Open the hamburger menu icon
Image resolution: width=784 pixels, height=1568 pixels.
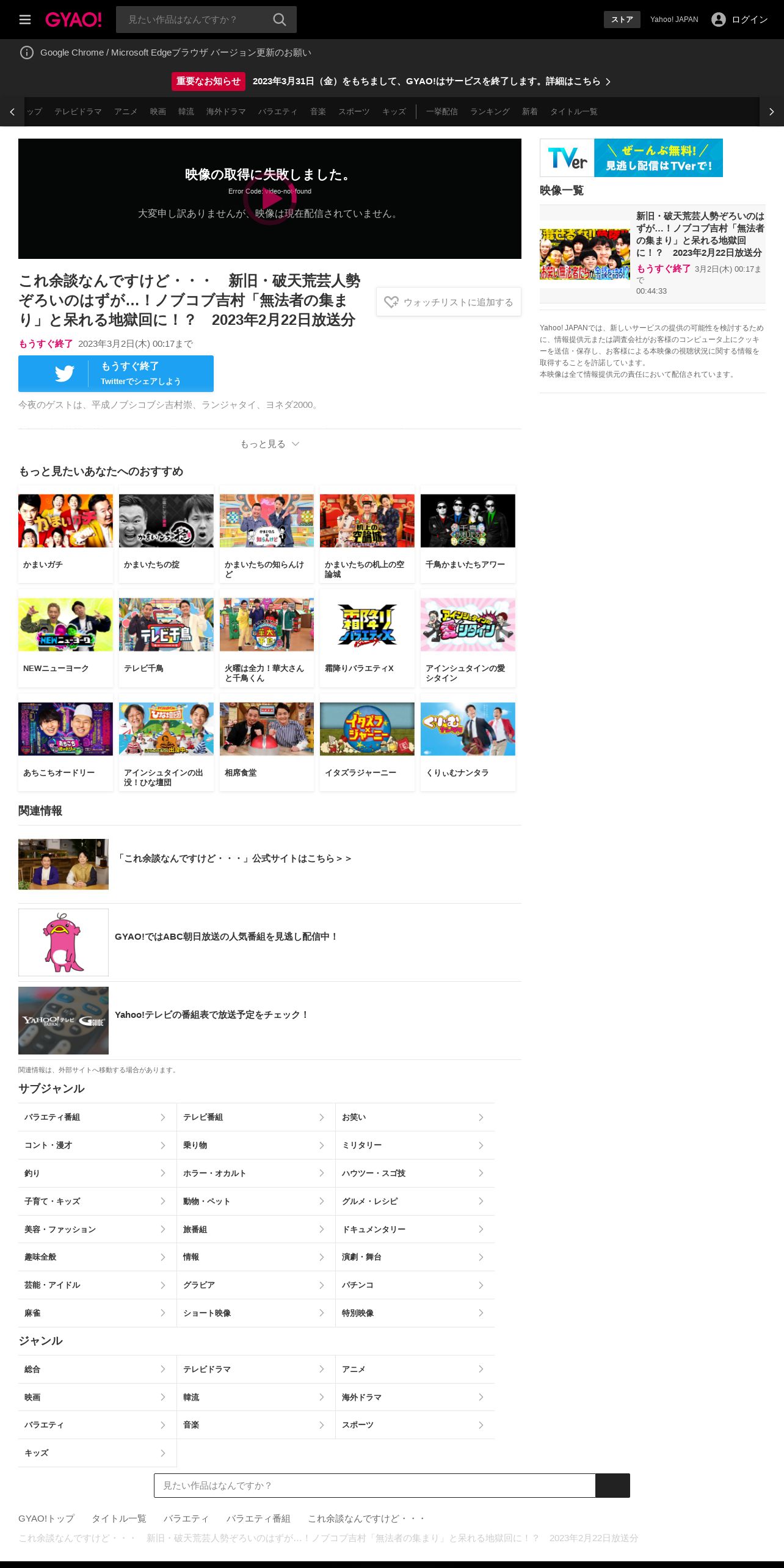tap(25, 20)
